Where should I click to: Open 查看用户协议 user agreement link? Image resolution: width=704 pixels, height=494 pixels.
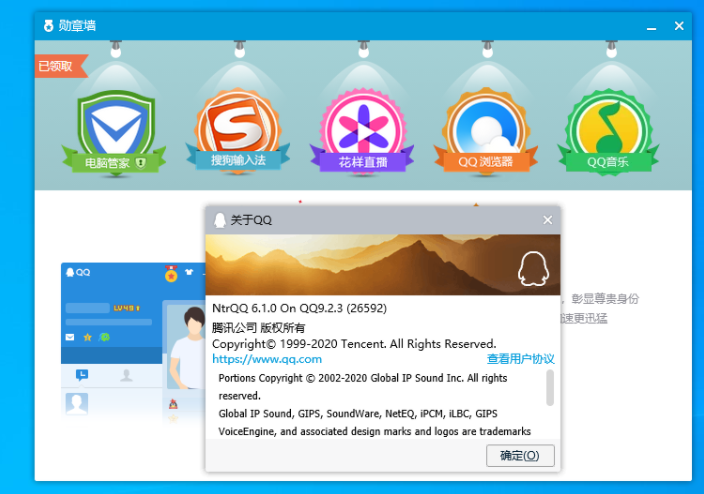pyautogui.click(x=520, y=359)
